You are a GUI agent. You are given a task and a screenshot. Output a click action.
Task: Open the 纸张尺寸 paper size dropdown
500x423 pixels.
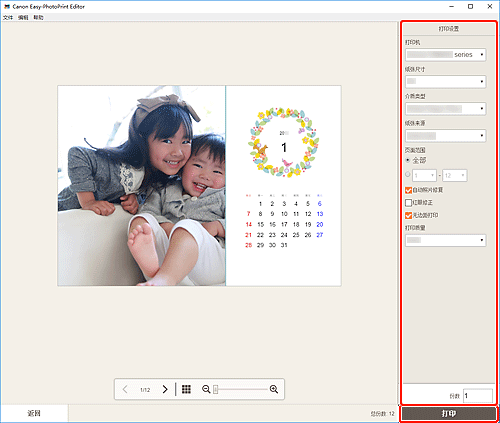(x=446, y=81)
